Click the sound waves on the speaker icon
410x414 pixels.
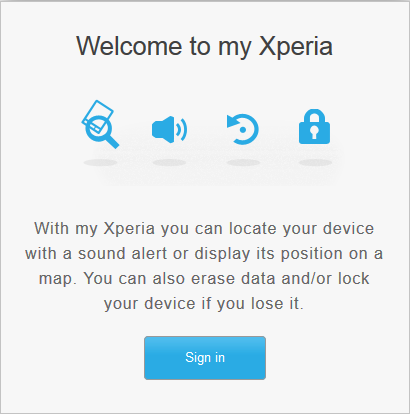(x=182, y=129)
